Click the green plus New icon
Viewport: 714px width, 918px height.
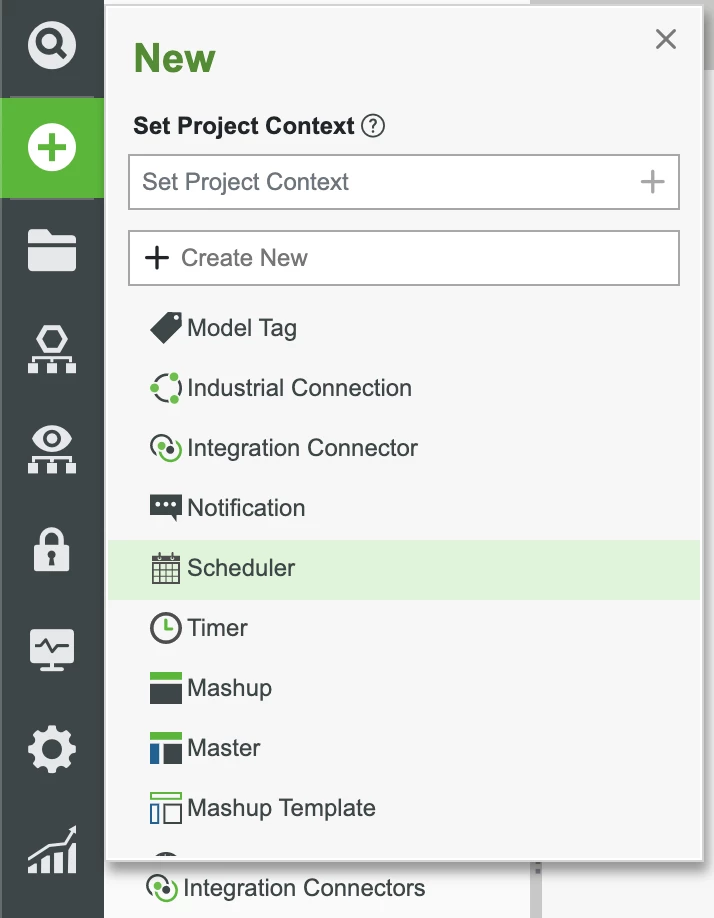(x=51, y=146)
